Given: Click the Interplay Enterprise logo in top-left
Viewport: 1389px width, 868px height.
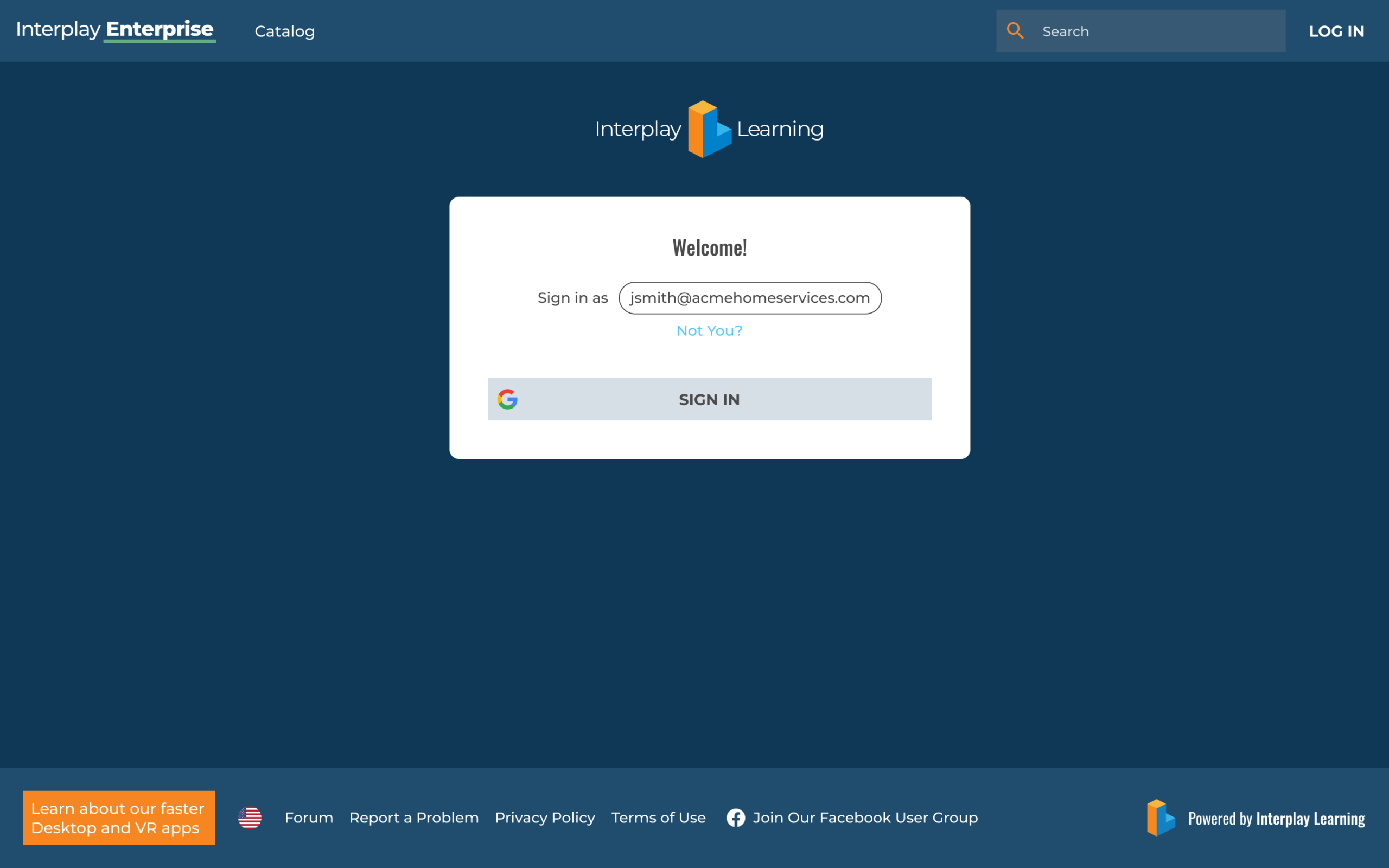Looking at the screenshot, I should (115, 30).
